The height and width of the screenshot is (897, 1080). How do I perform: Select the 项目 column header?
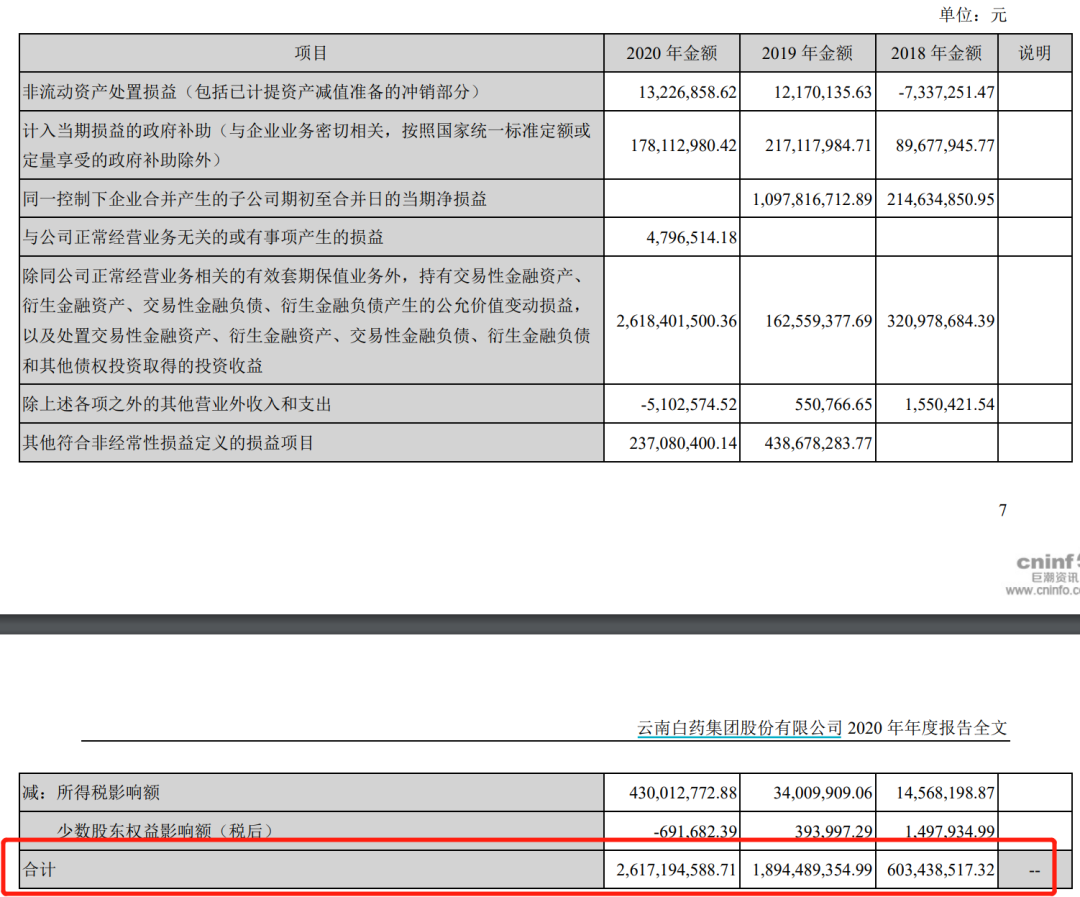click(311, 53)
